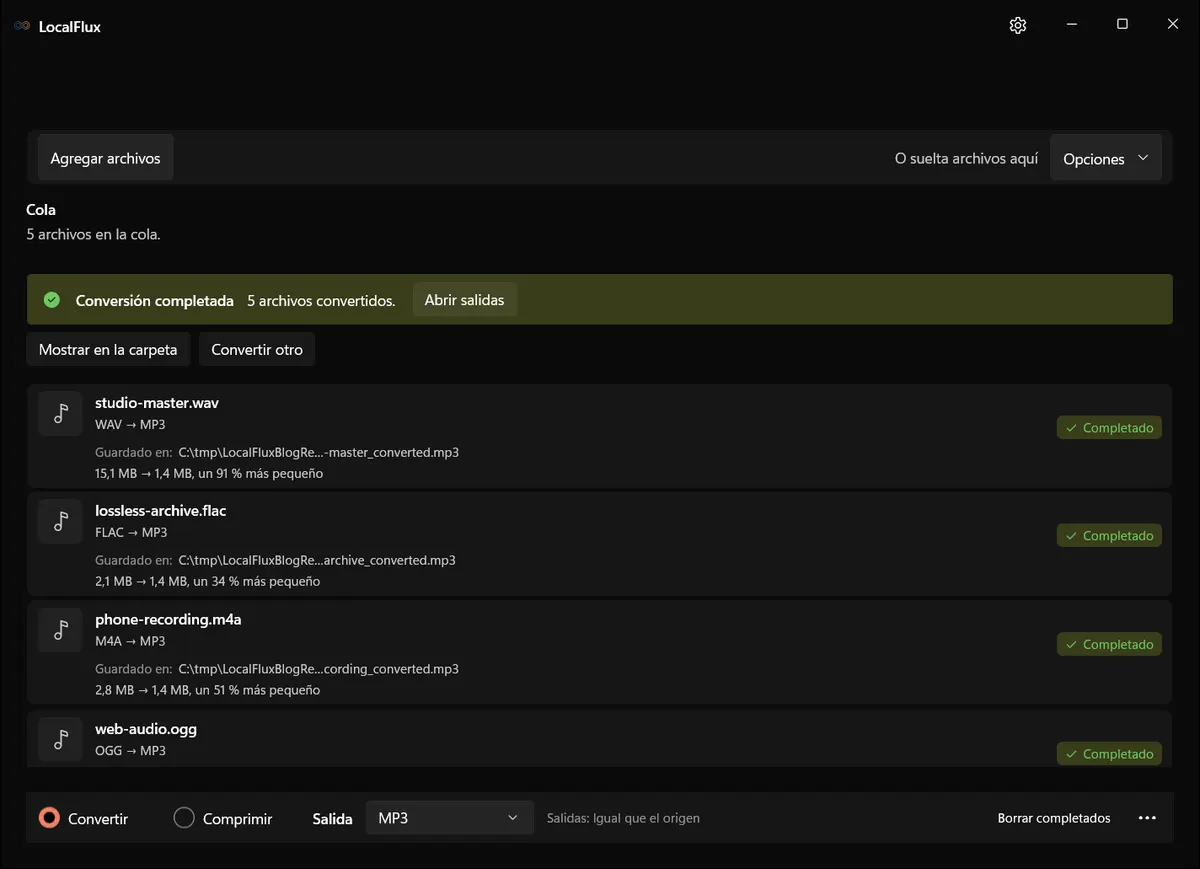Click the 'OGG → MP3' conversion label
Viewport: 1200px width, 869px height.
pyautogui.click(x=130, y=750)
